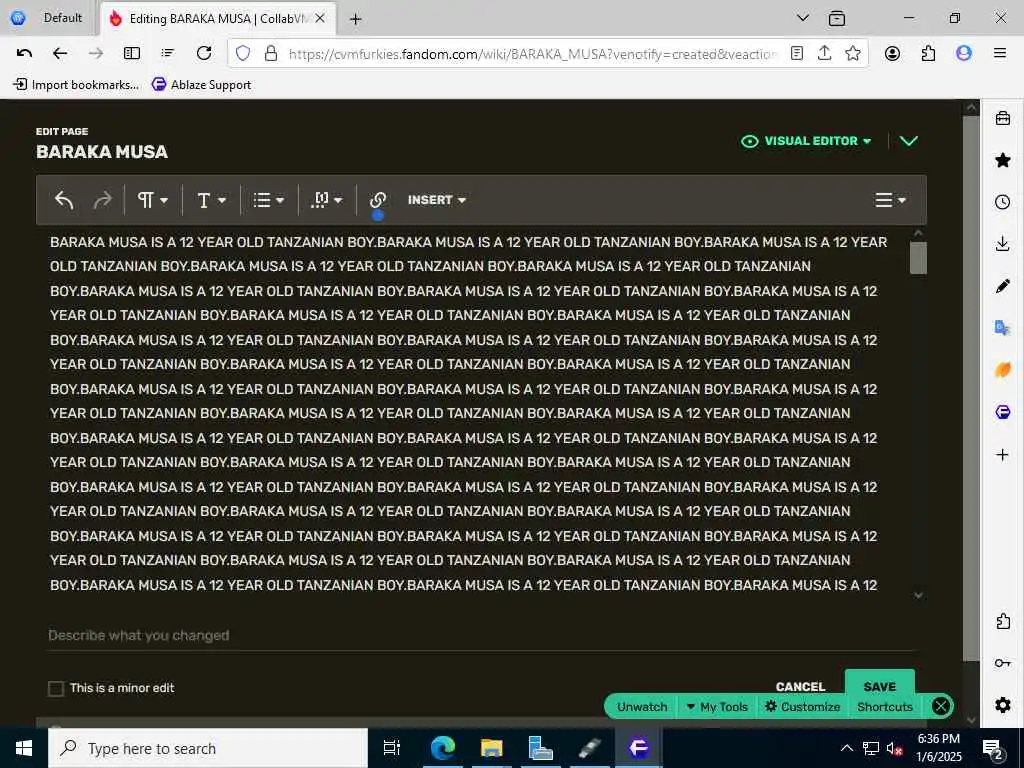Screen dimensions: 1024x768
Task: Bookmark this page with star
Action: [852, 54]
